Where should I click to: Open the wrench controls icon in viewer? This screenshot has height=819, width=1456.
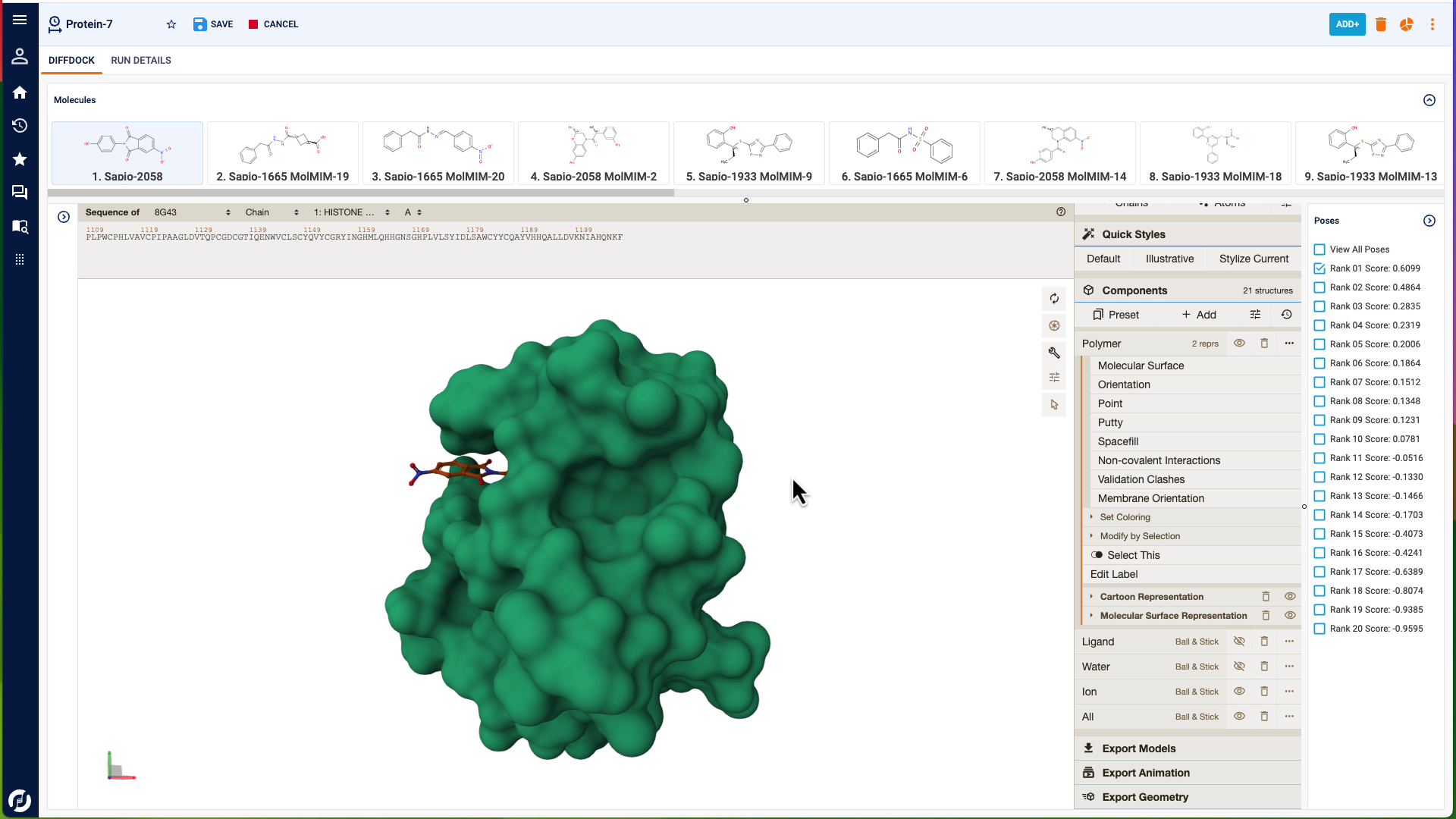point(1054,353)
